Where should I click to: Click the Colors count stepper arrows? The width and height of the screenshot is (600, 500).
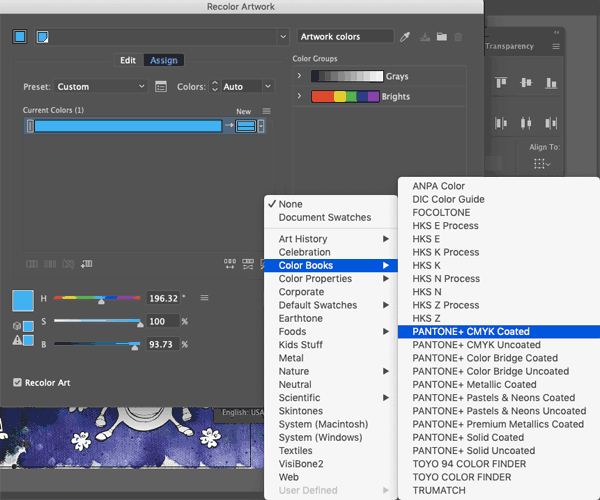click(x=215, y=86)
